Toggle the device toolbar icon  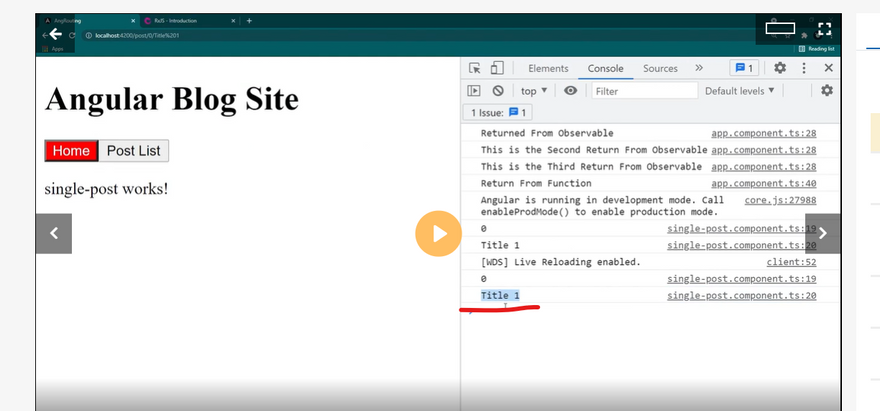[498, 68]
